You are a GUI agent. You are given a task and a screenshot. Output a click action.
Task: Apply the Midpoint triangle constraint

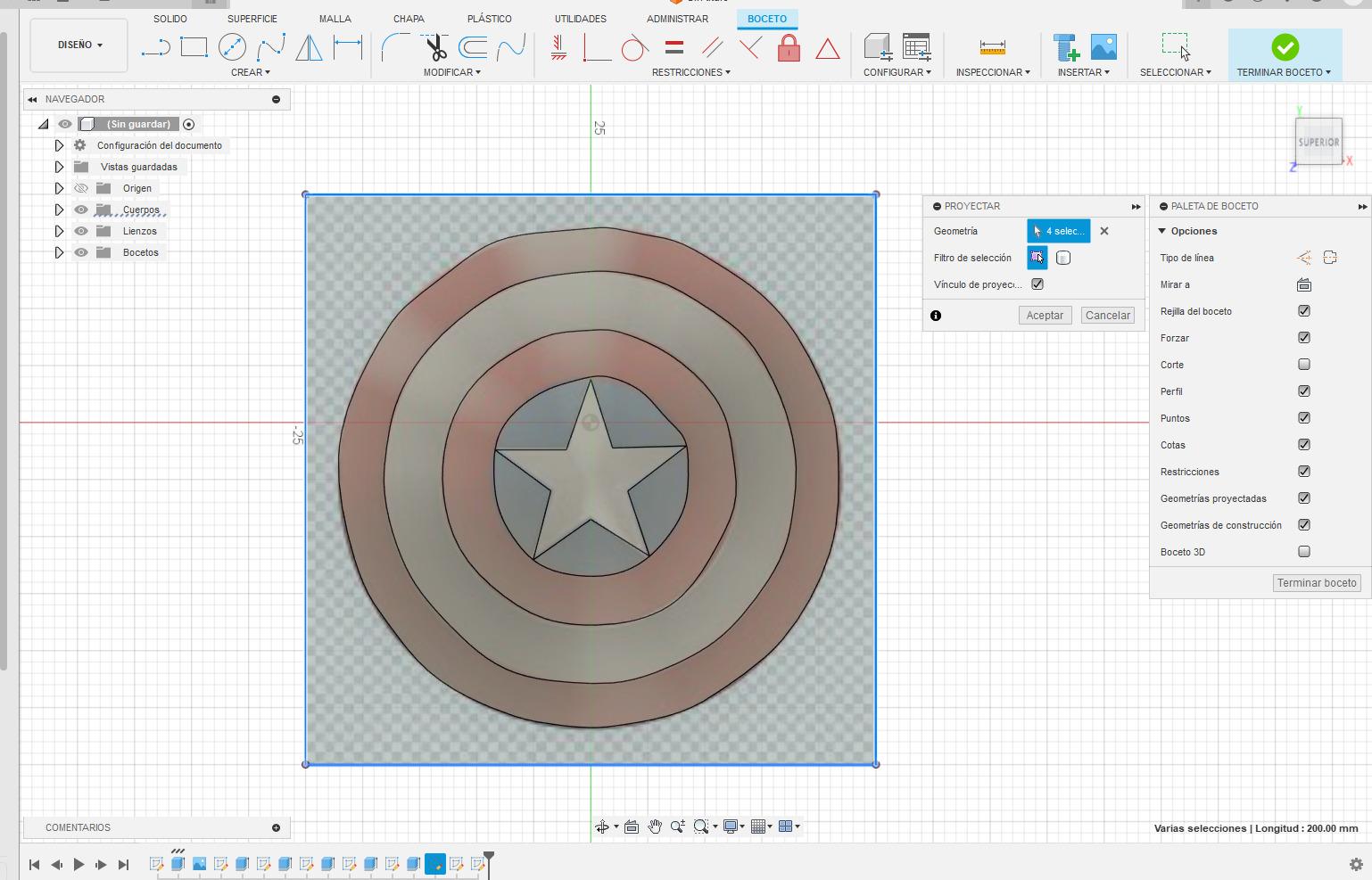[x=828, y=48]
